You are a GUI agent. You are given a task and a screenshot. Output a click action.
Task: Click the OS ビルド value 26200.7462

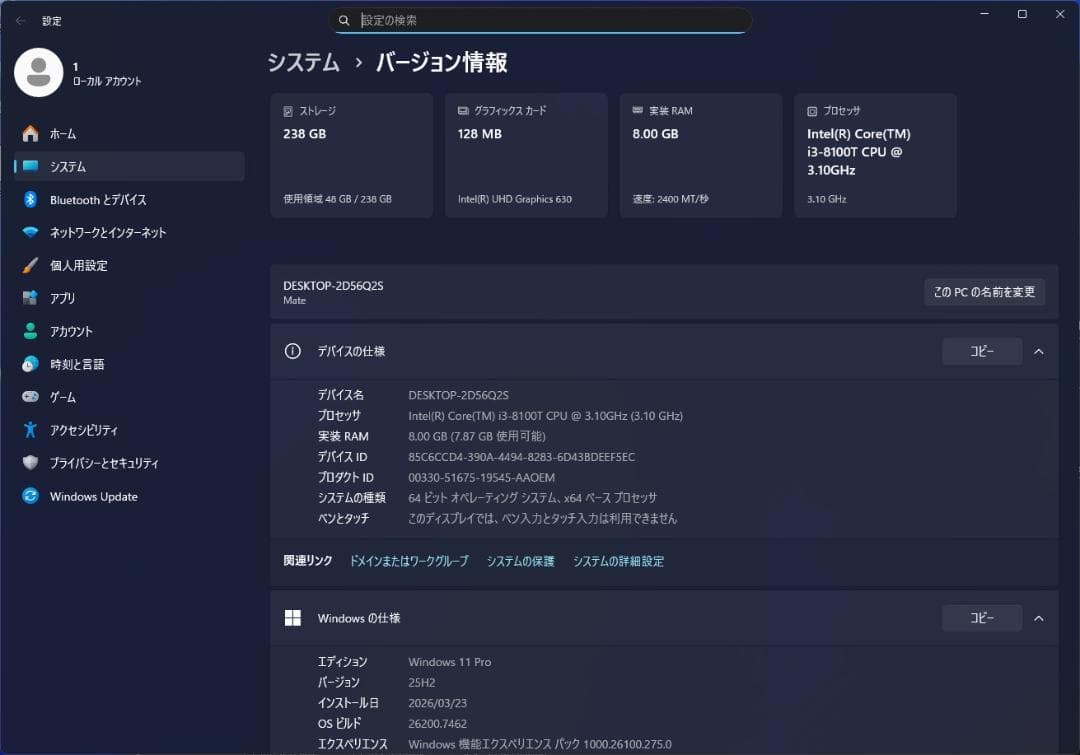click(437, 724)
